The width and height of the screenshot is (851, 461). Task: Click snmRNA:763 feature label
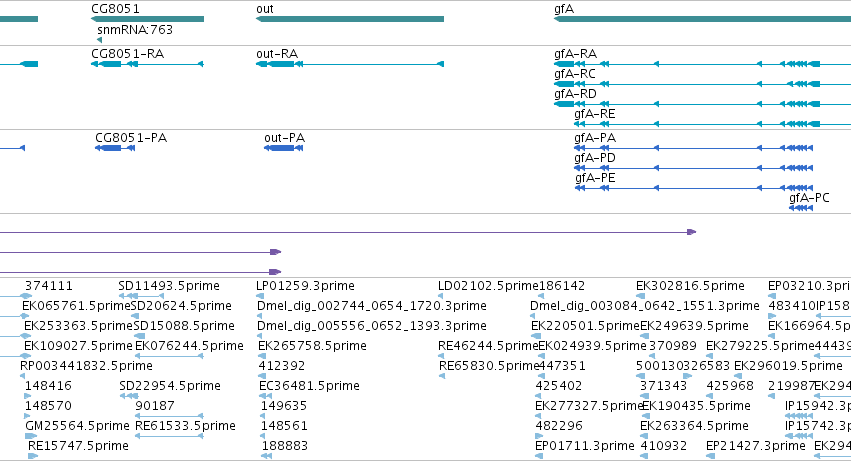135,30
